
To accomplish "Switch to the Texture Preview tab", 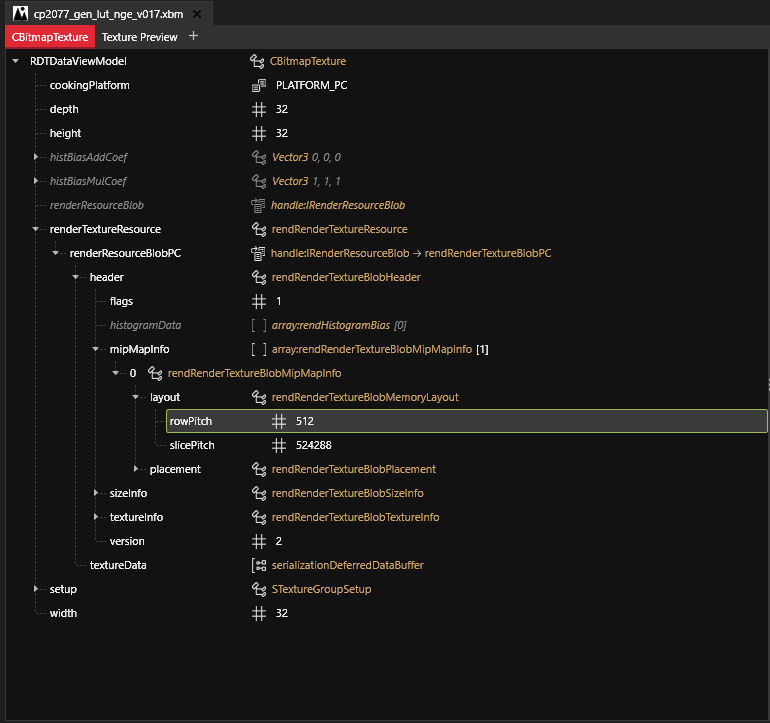I will click(139, 37).
